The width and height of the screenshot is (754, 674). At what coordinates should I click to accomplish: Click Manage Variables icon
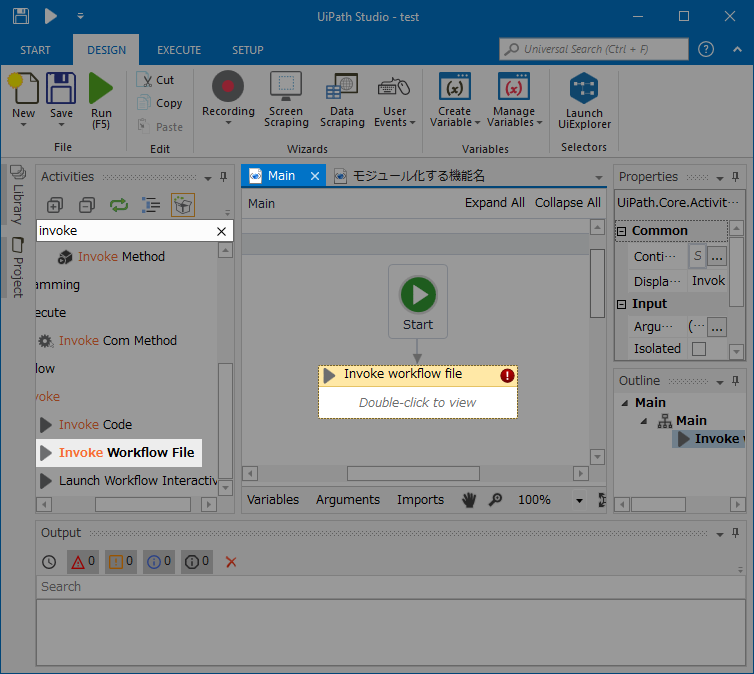point(514,87)
